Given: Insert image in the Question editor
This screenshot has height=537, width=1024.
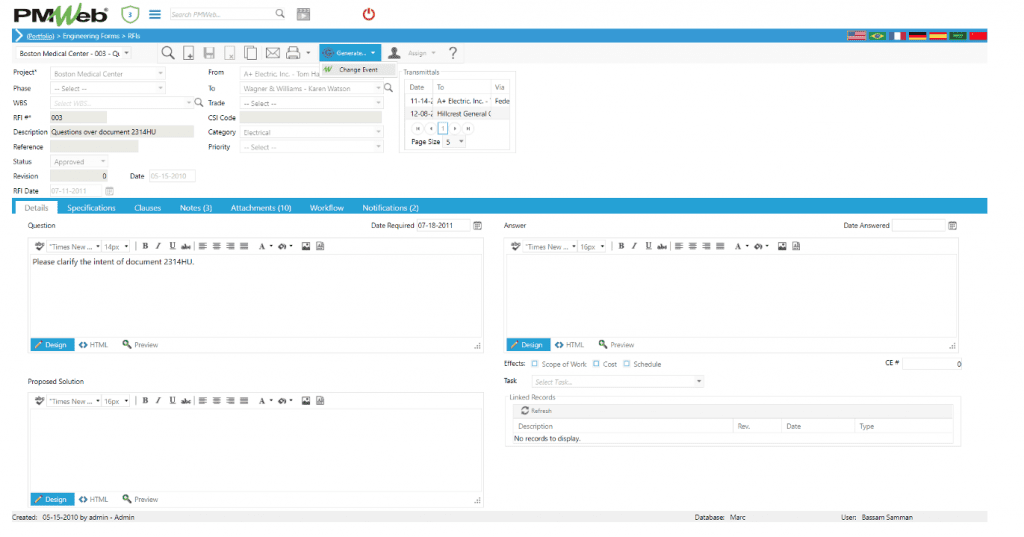Looking at the screenshot, I should click(306, 246).
